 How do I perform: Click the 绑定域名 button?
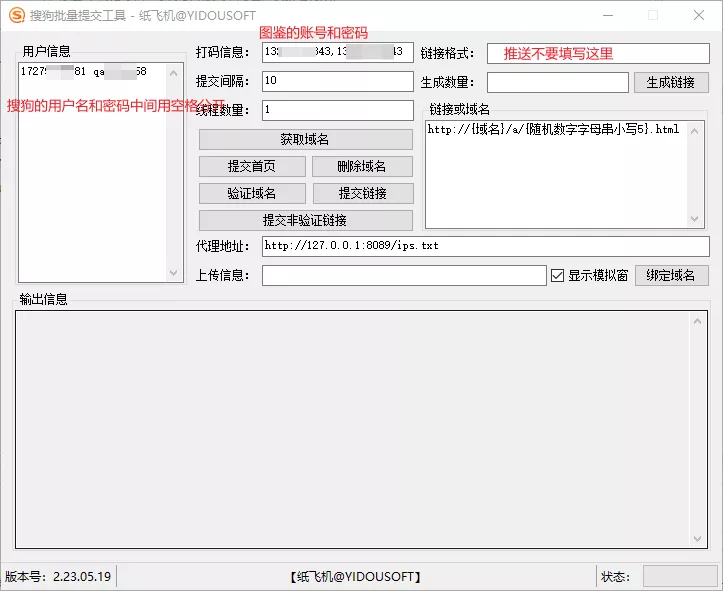(x=671, y=275)
